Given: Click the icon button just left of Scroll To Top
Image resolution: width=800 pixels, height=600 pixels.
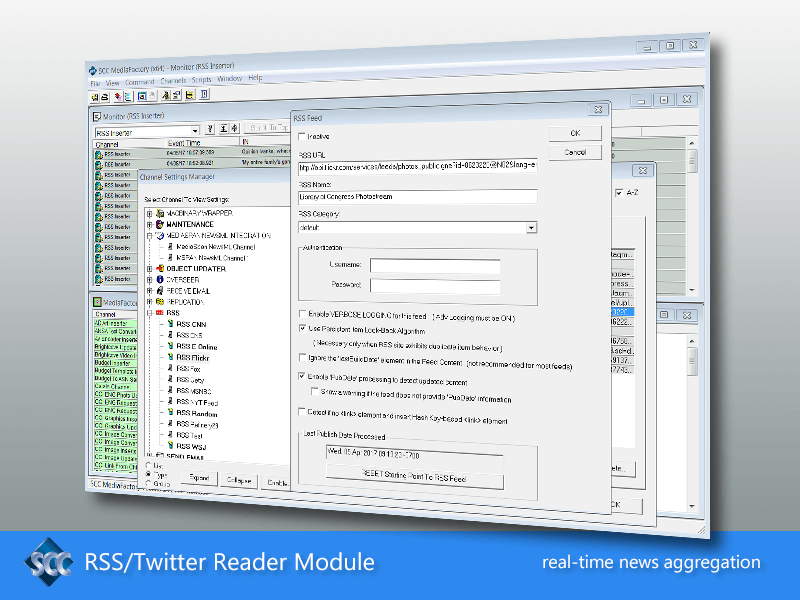Looking at the screenshot, I should point(235,128).
